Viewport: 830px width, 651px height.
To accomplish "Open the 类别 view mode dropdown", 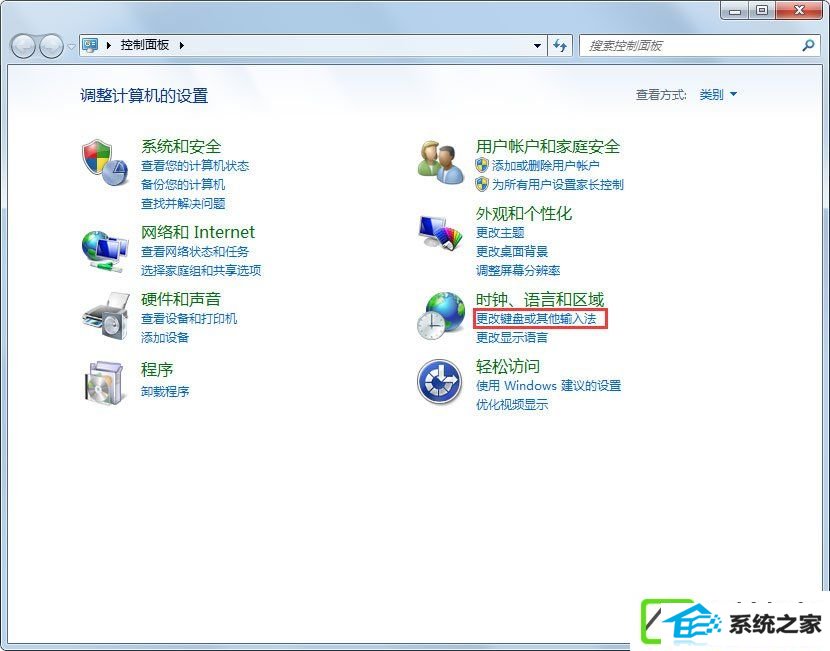I will click(718, 95).
